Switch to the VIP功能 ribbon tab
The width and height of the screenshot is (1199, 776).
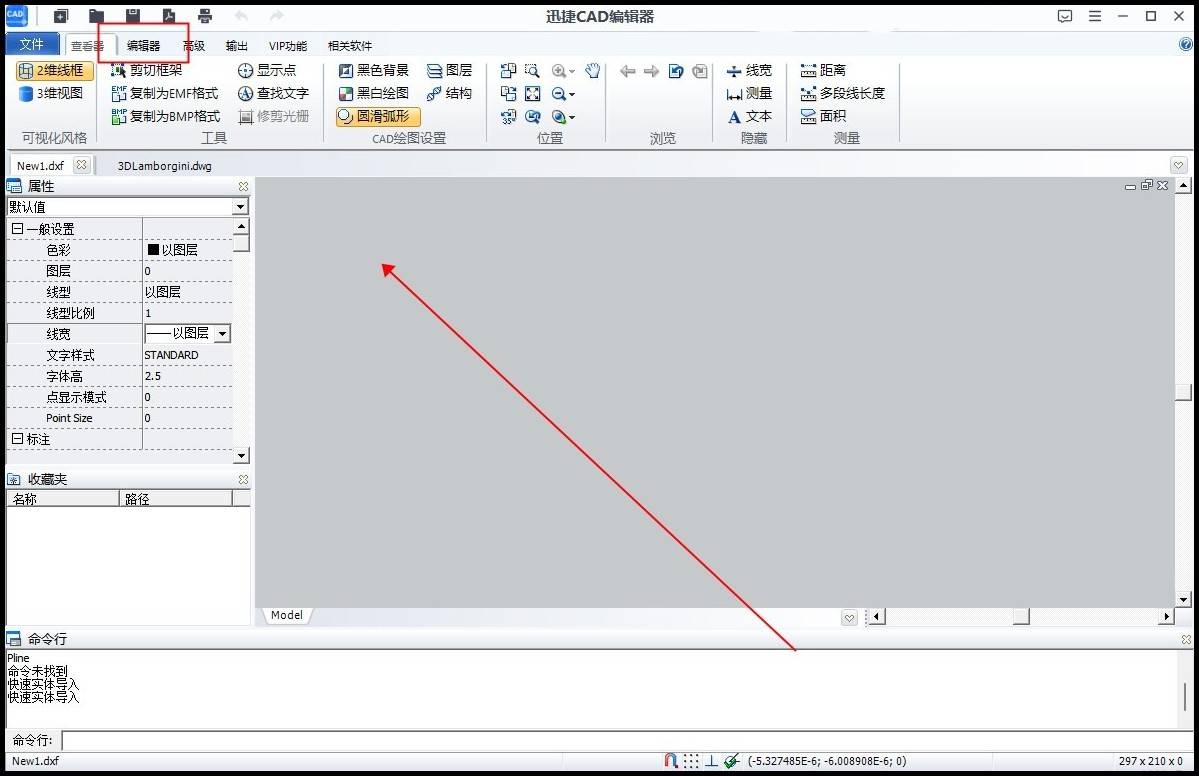click(288, 46)
